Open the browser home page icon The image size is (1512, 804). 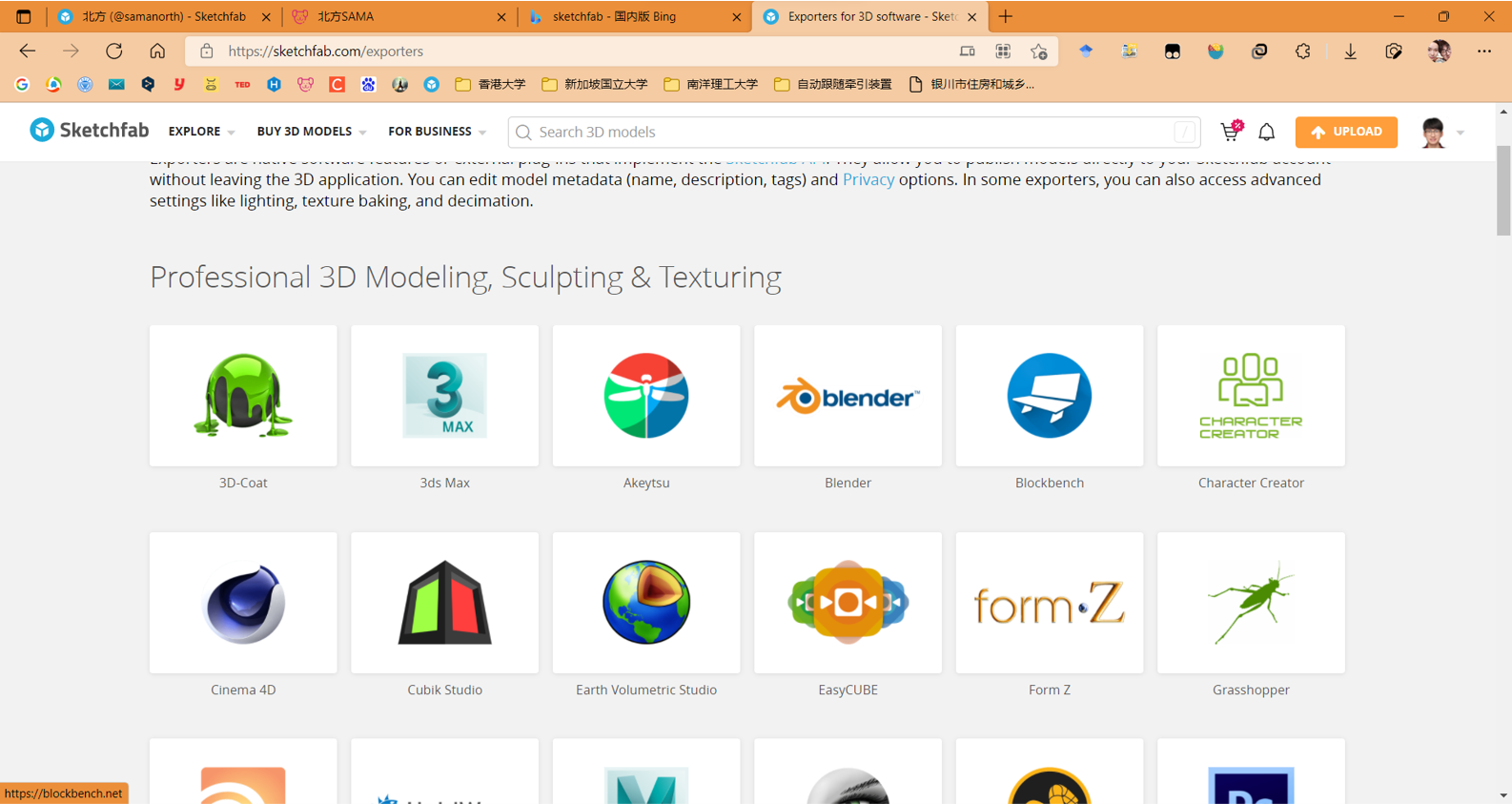pyautogui.click(x=157, y=52)
